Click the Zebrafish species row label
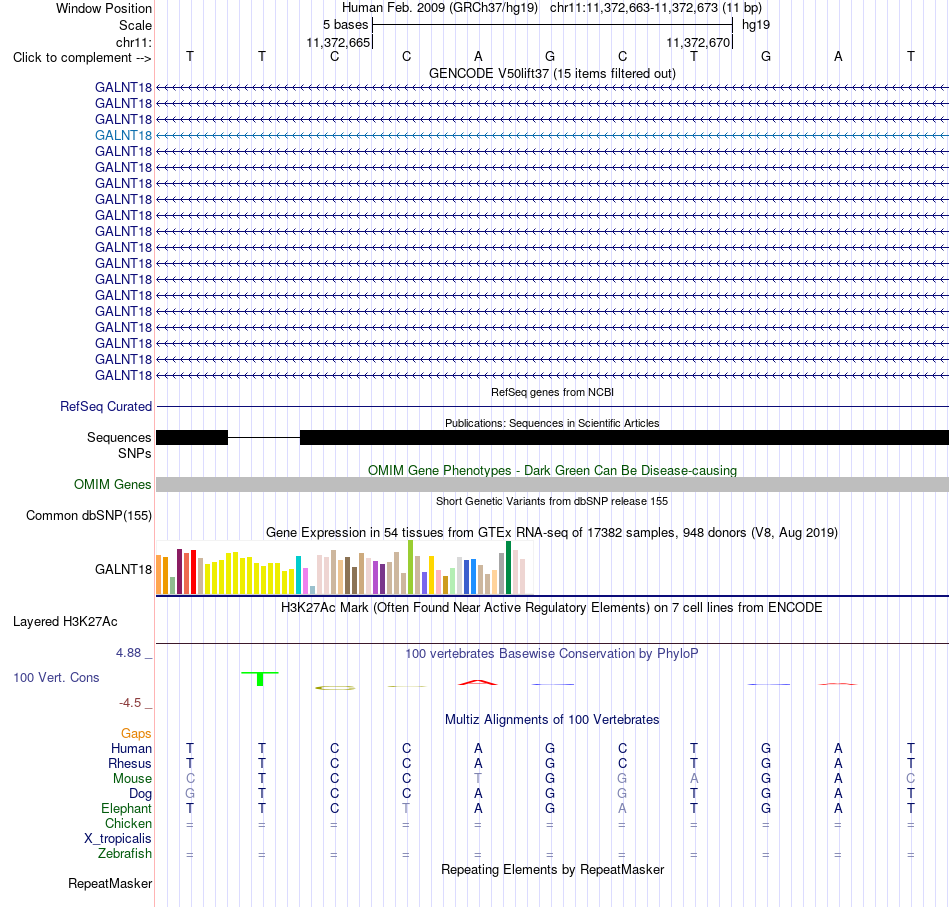Viewport: 950px width, 907px height. coord(125,853)
